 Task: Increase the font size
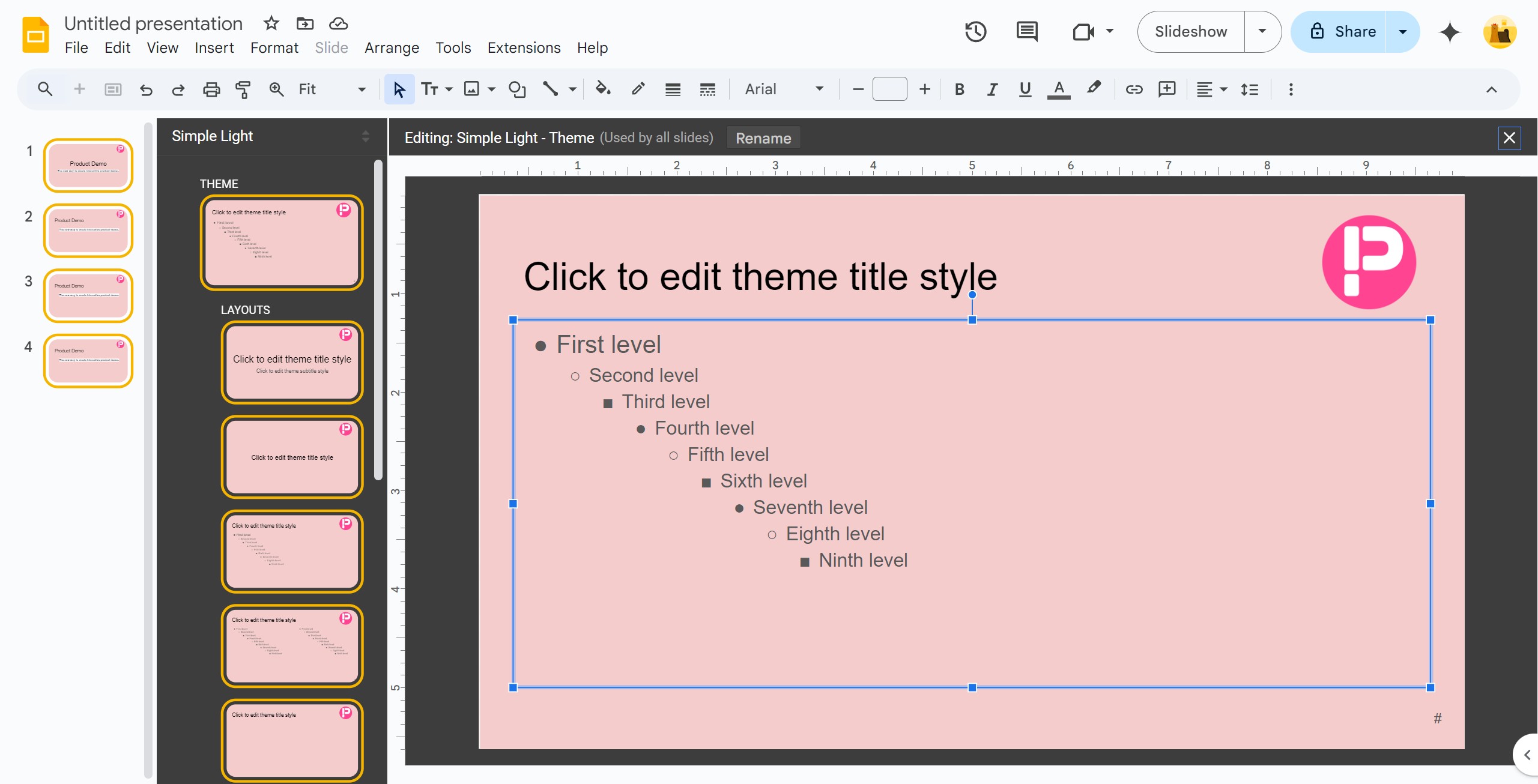pos(924,89)
